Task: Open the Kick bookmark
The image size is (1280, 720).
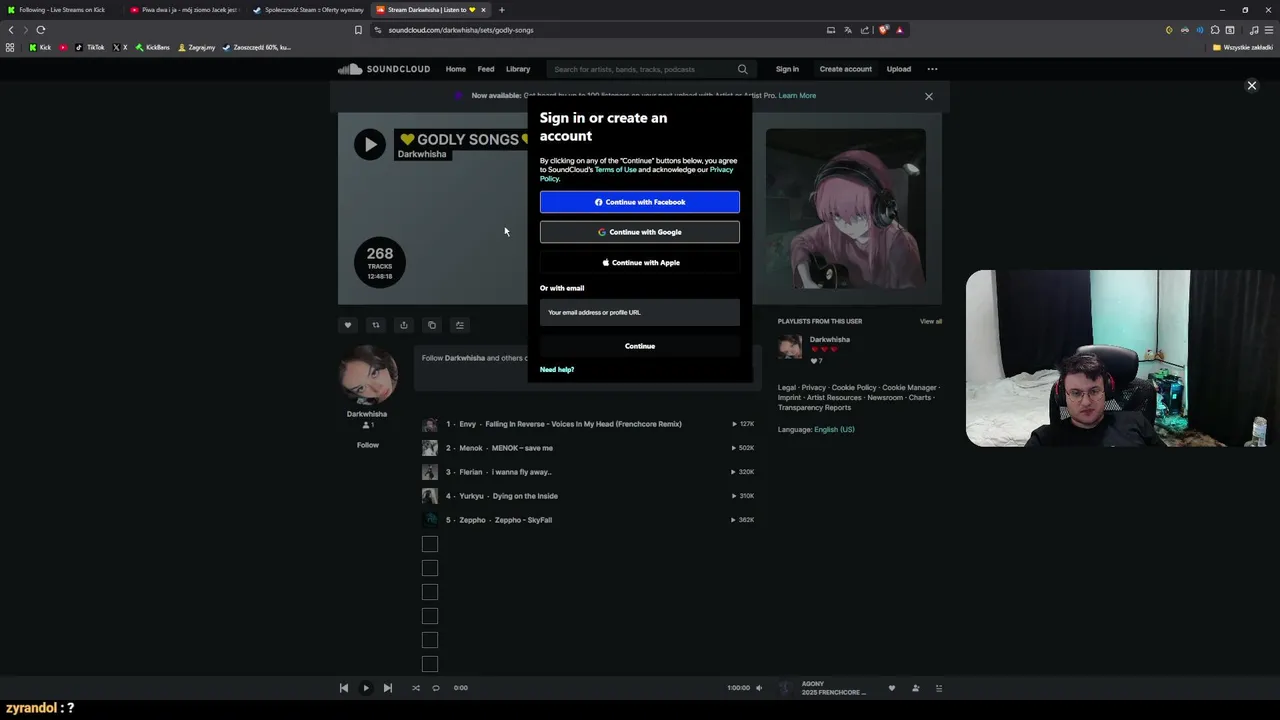Action: coord(40,47)
